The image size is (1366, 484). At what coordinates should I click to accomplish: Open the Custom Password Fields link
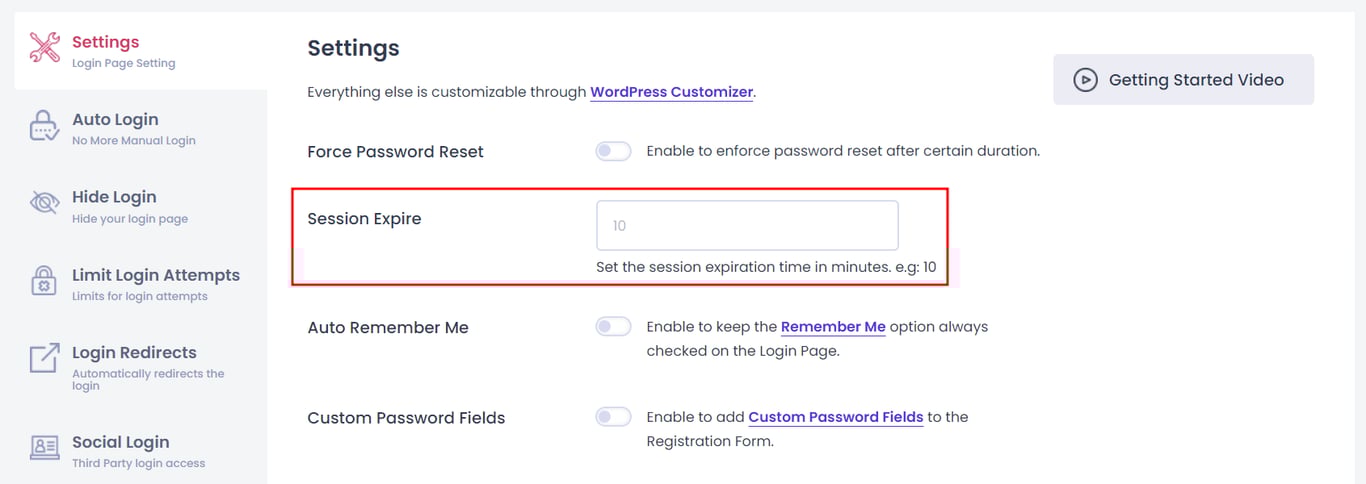coord(835,417)
